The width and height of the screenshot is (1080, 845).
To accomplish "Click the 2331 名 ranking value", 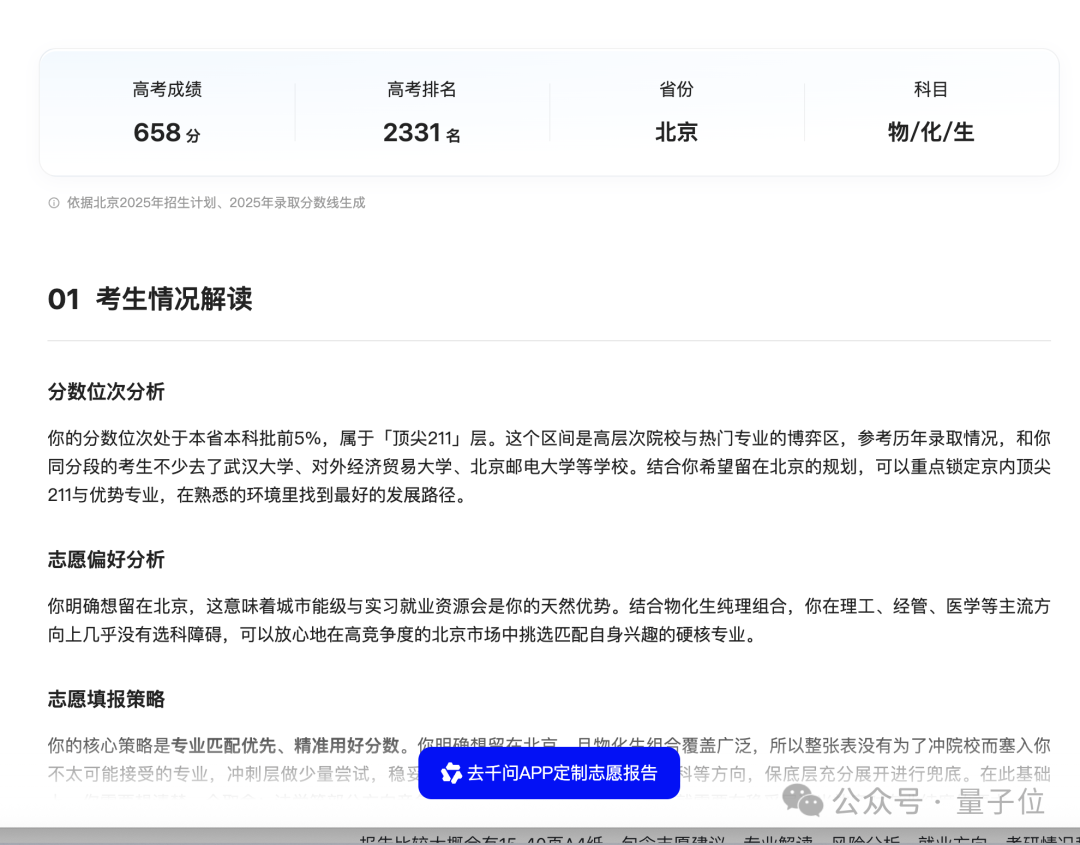I will tap(422, 132).
